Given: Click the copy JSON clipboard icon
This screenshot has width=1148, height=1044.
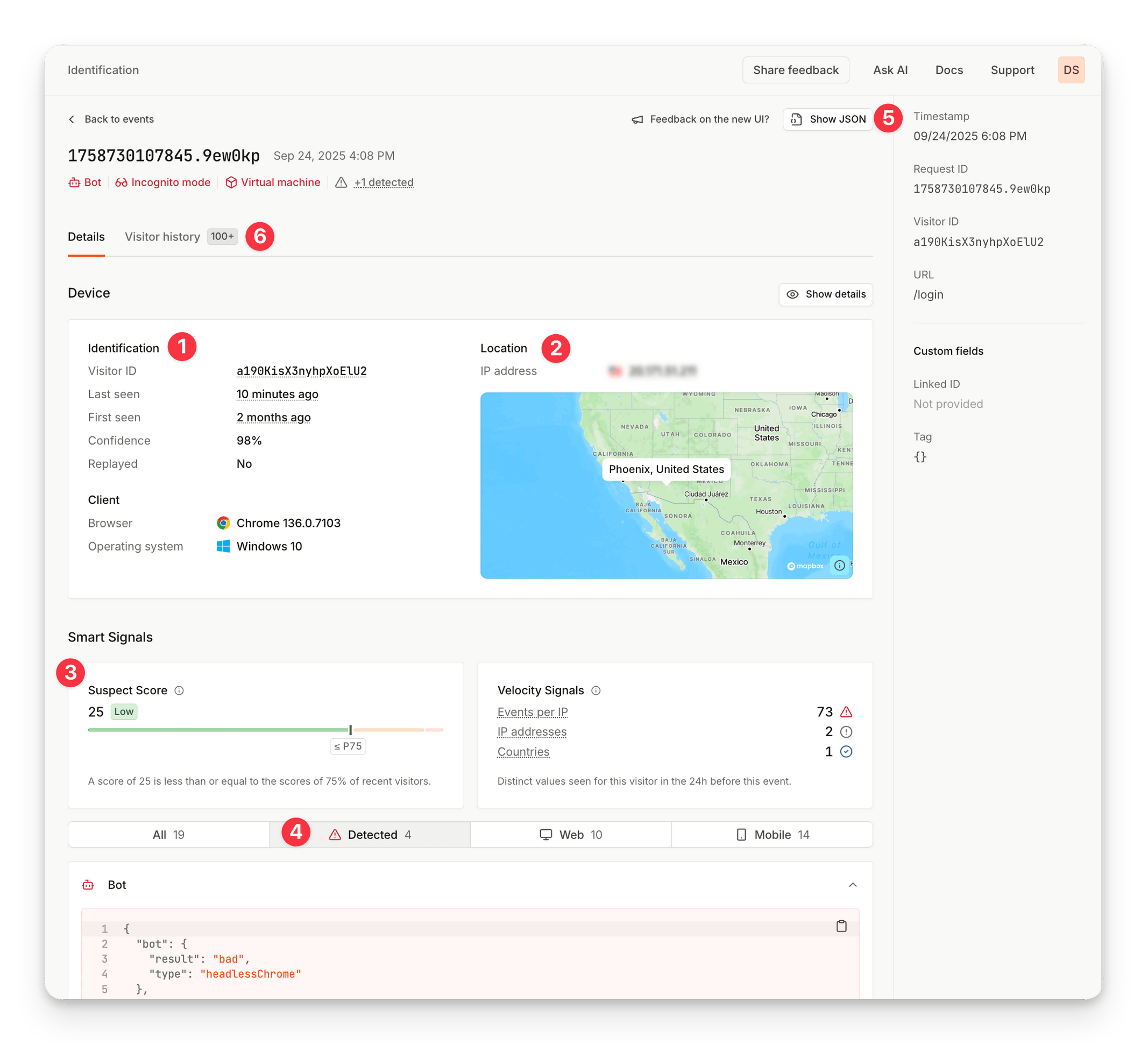Looking at the screenshot, I should (842, 927).
